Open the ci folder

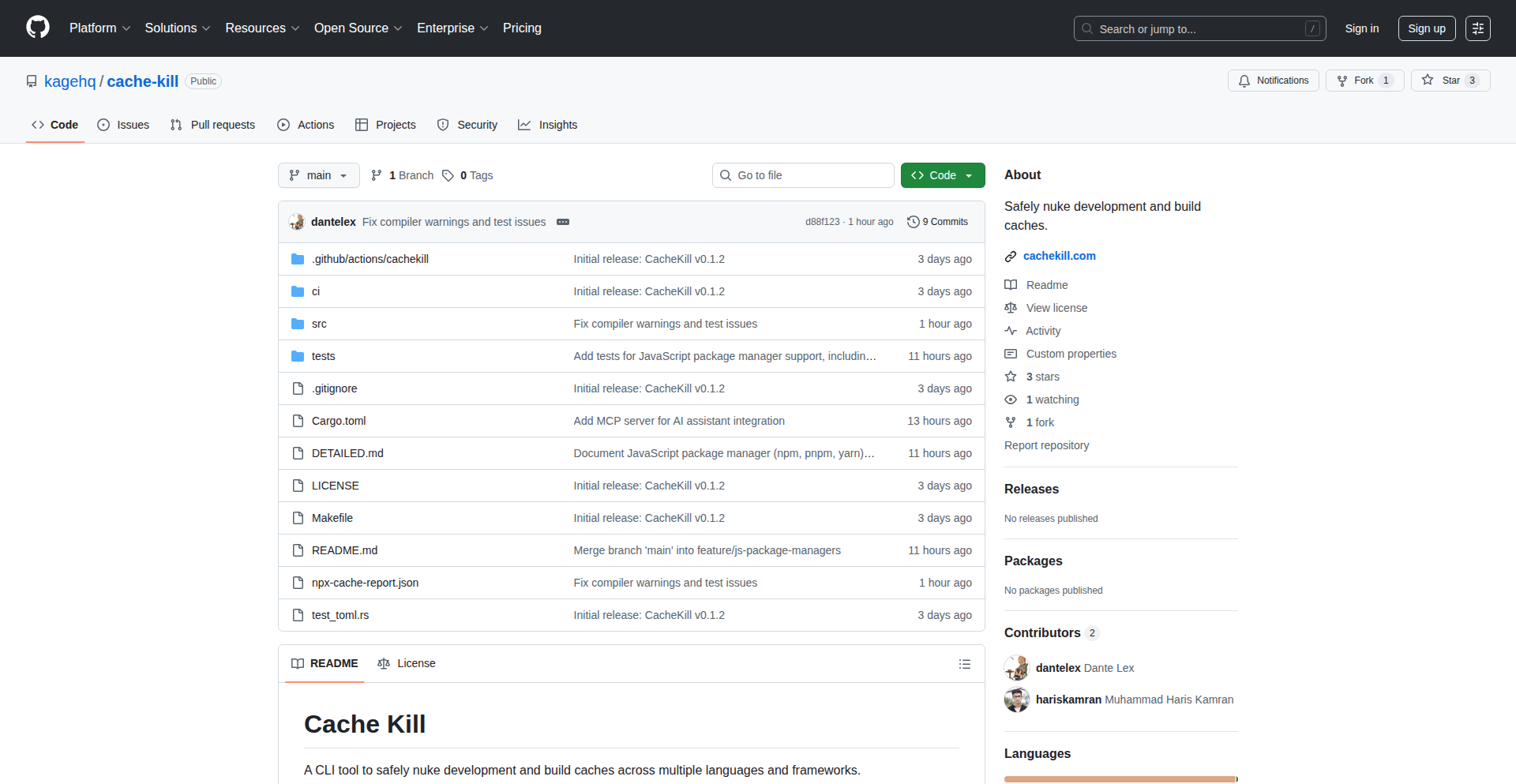(316, 291)
